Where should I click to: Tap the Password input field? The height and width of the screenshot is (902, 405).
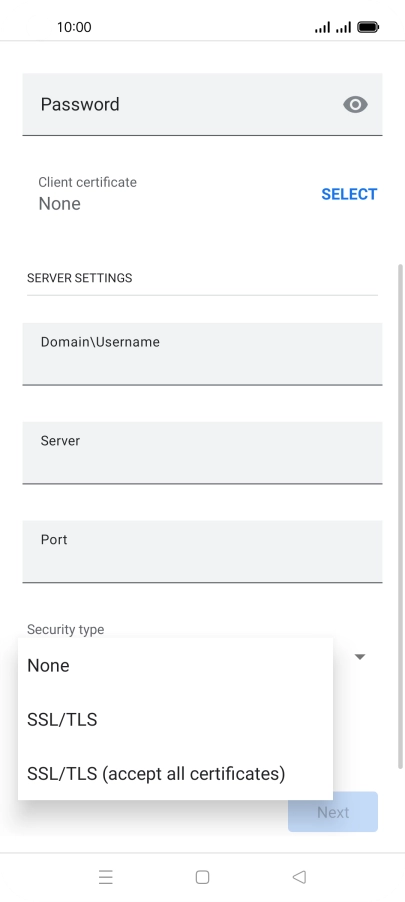click(x=202, y=104)
